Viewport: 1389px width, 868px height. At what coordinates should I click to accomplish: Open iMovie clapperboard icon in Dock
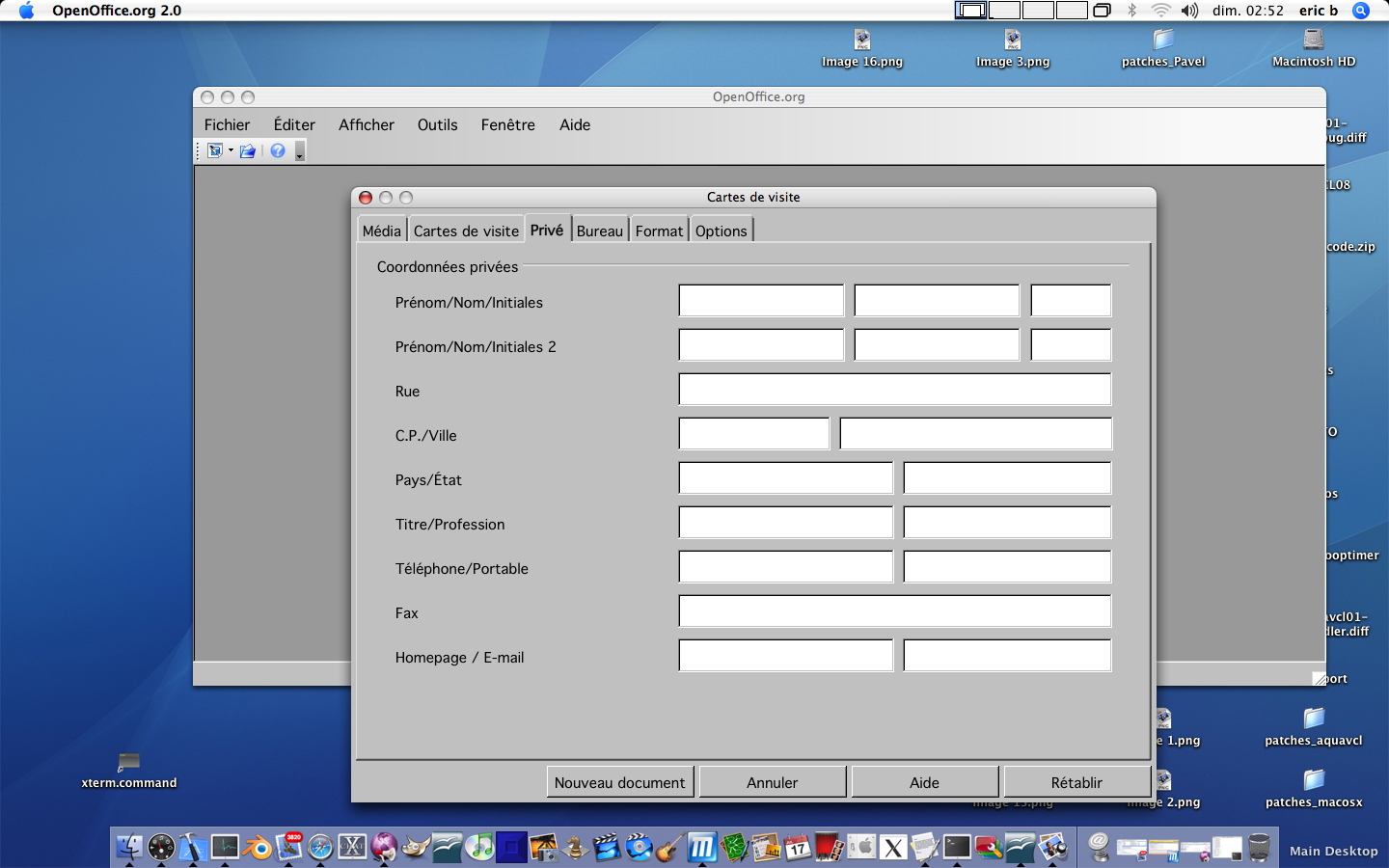point(607,847)
